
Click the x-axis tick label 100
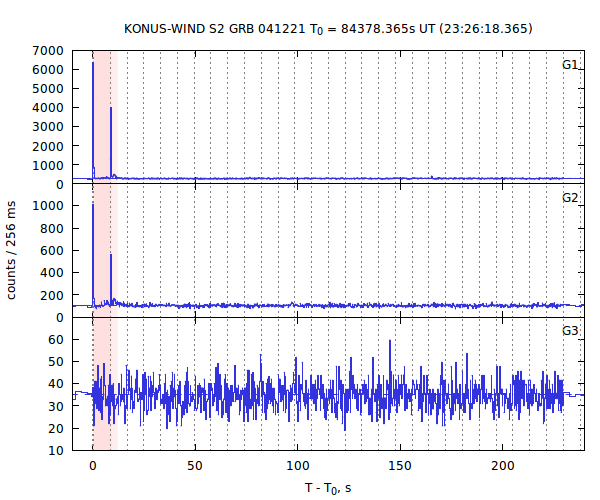(x=297, y=466)
